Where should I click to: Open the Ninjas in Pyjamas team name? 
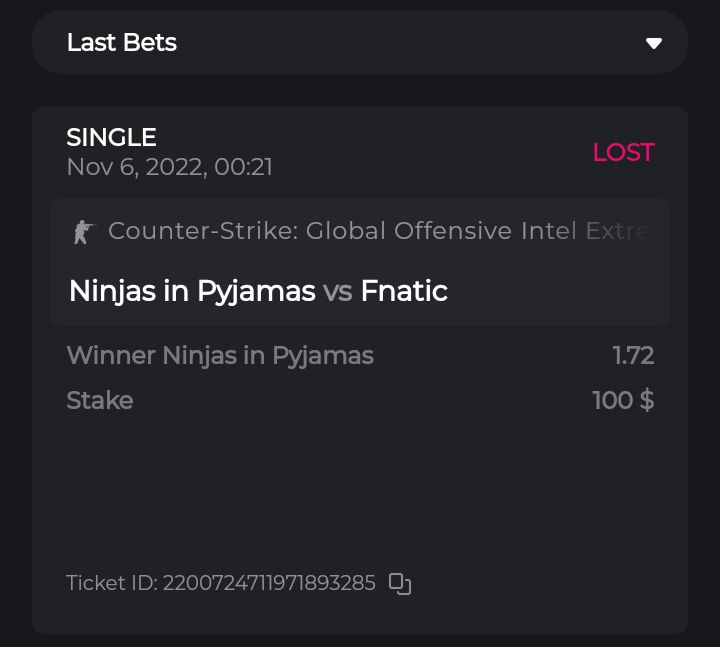192,291
